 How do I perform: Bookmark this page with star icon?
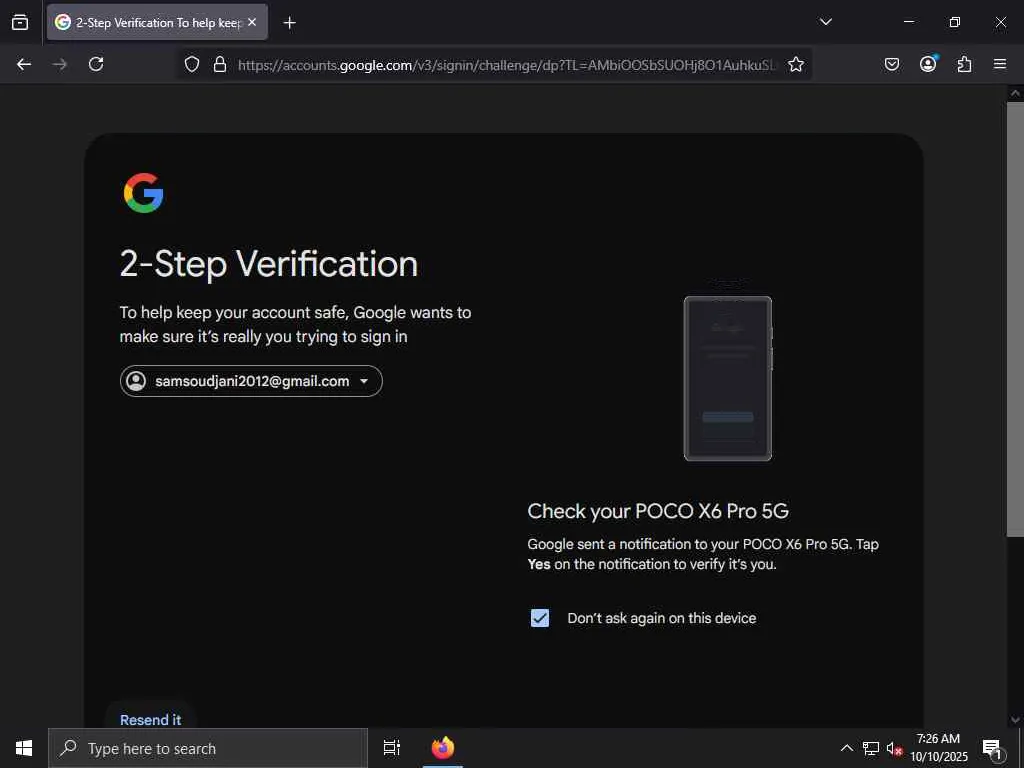click(795, 64)
